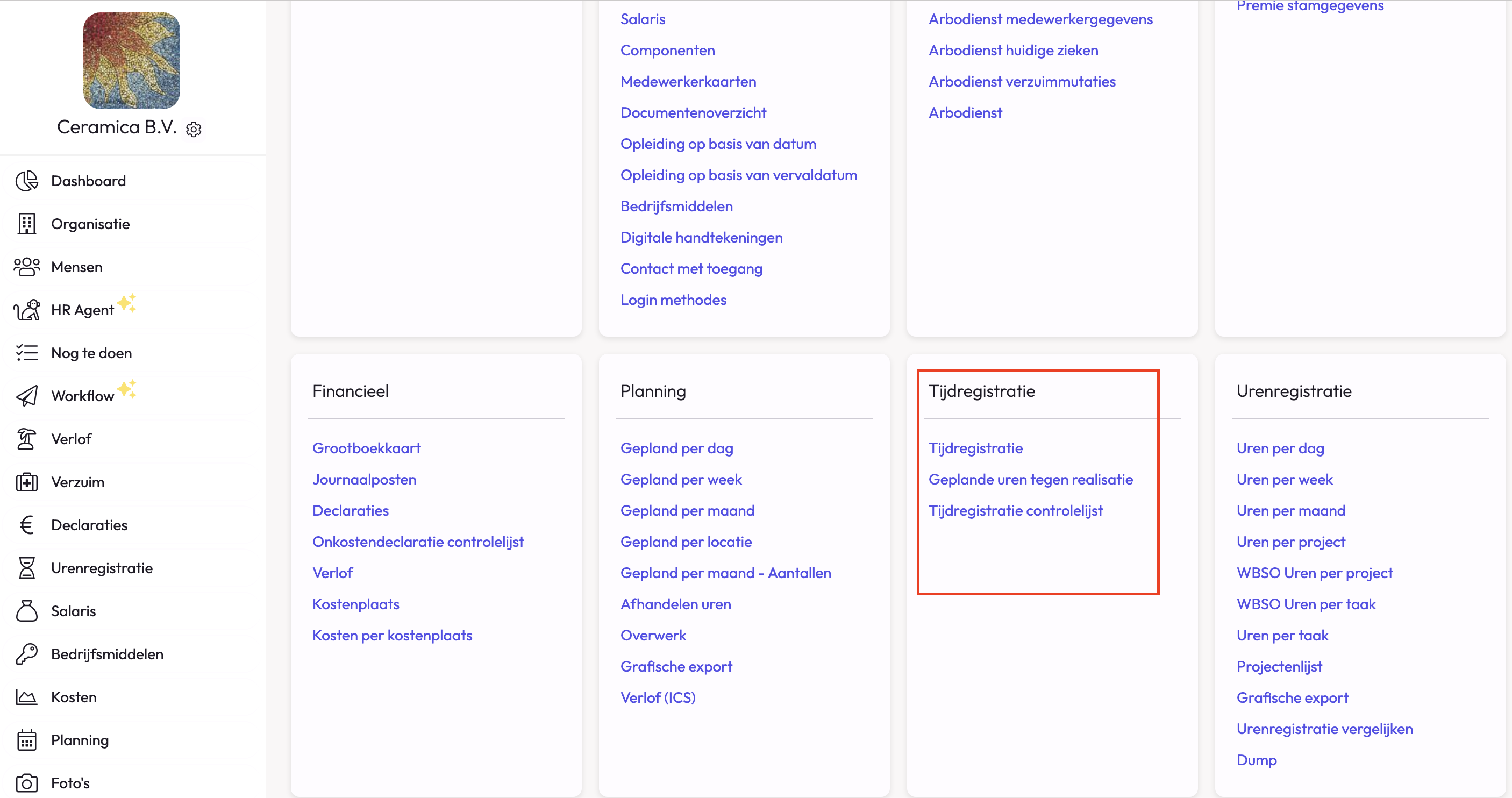Open Nog te doen in sidebar
The image size is (1512, 798).
pyautogui.click(x=91, y=353)
